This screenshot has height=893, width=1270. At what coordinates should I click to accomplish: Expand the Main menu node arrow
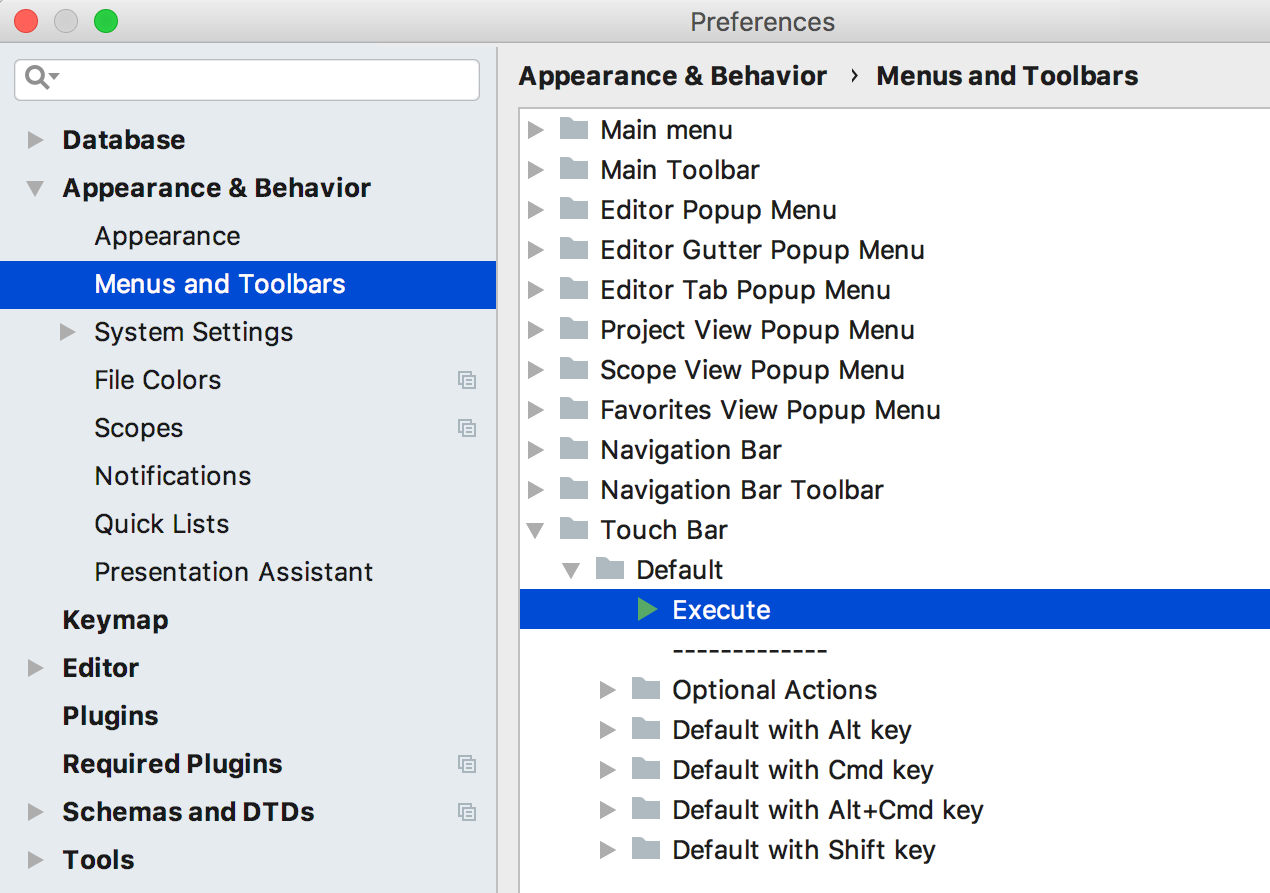pyautogui.click(x=536, y=130)
